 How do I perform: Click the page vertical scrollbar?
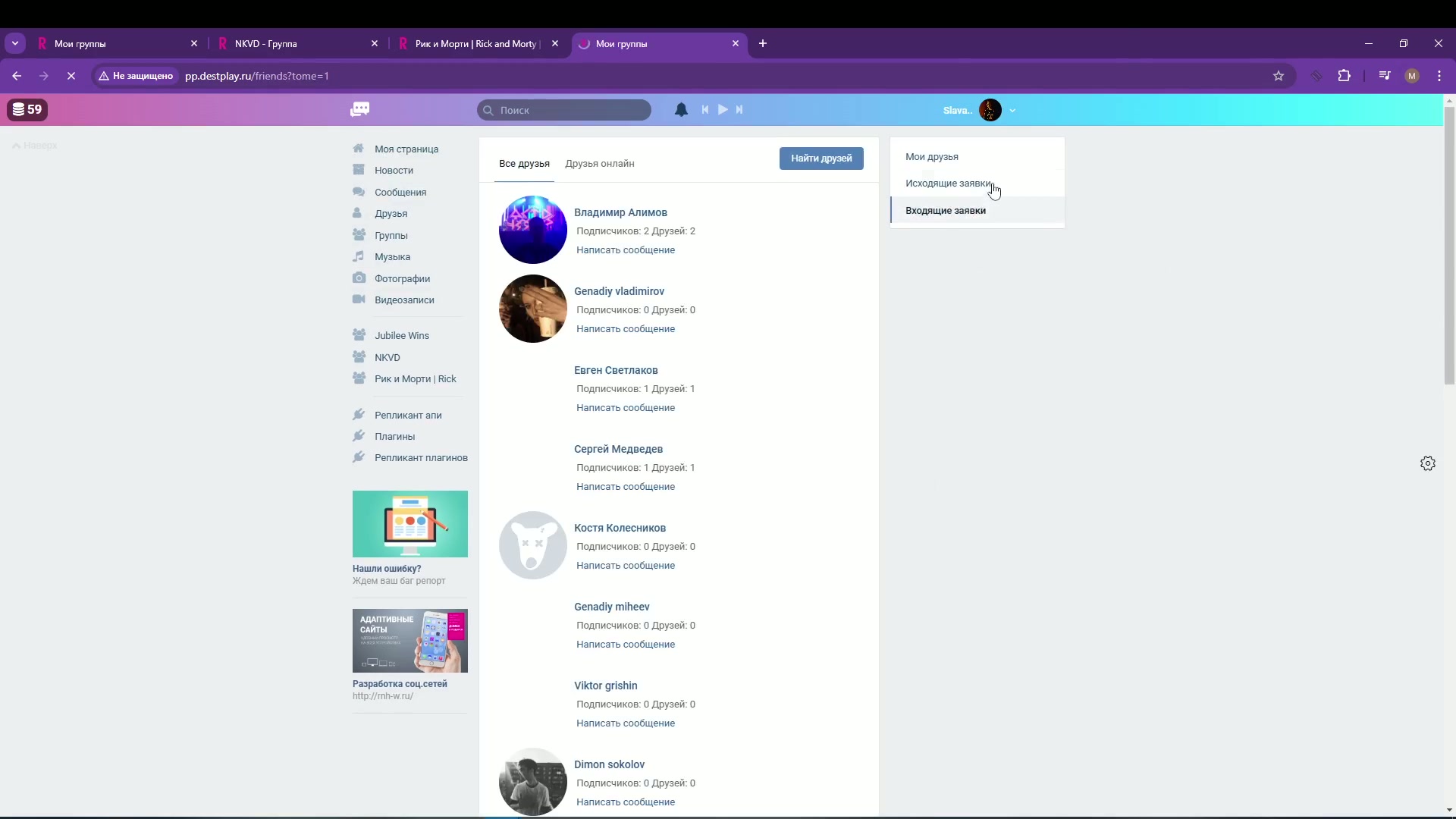coord(1449,246)
